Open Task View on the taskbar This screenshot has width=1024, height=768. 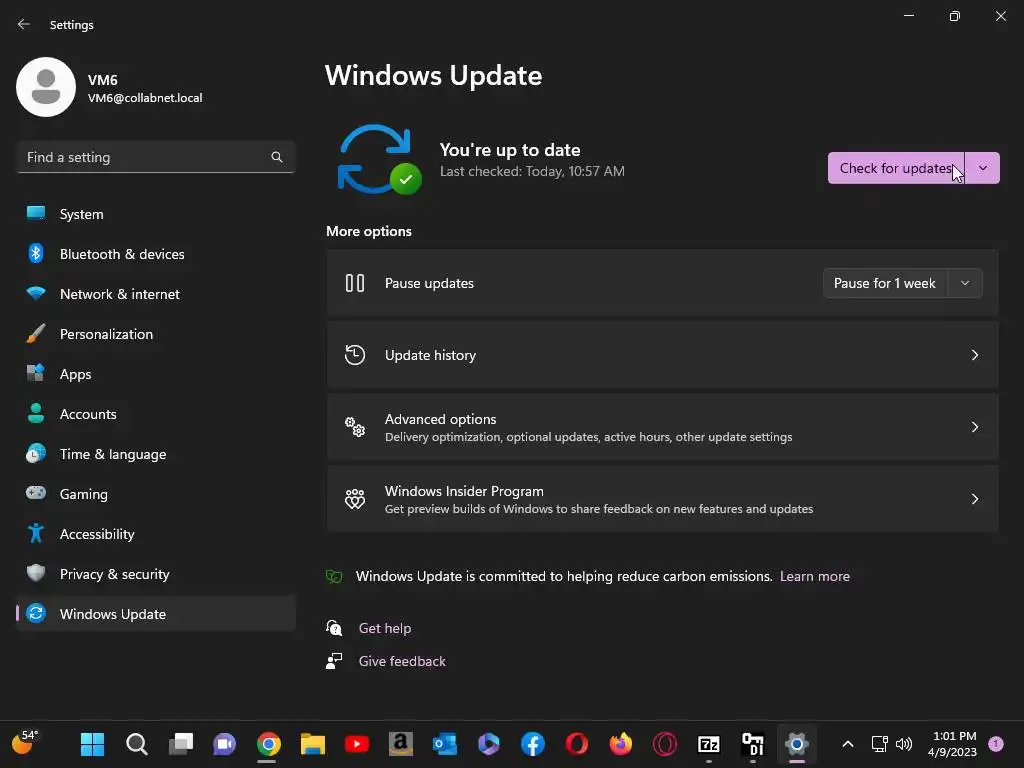click(181, 744)
